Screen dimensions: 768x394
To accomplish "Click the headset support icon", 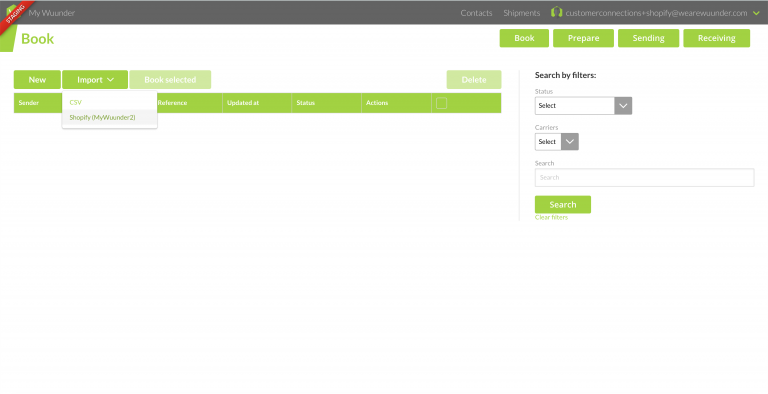I will [556, 12].
